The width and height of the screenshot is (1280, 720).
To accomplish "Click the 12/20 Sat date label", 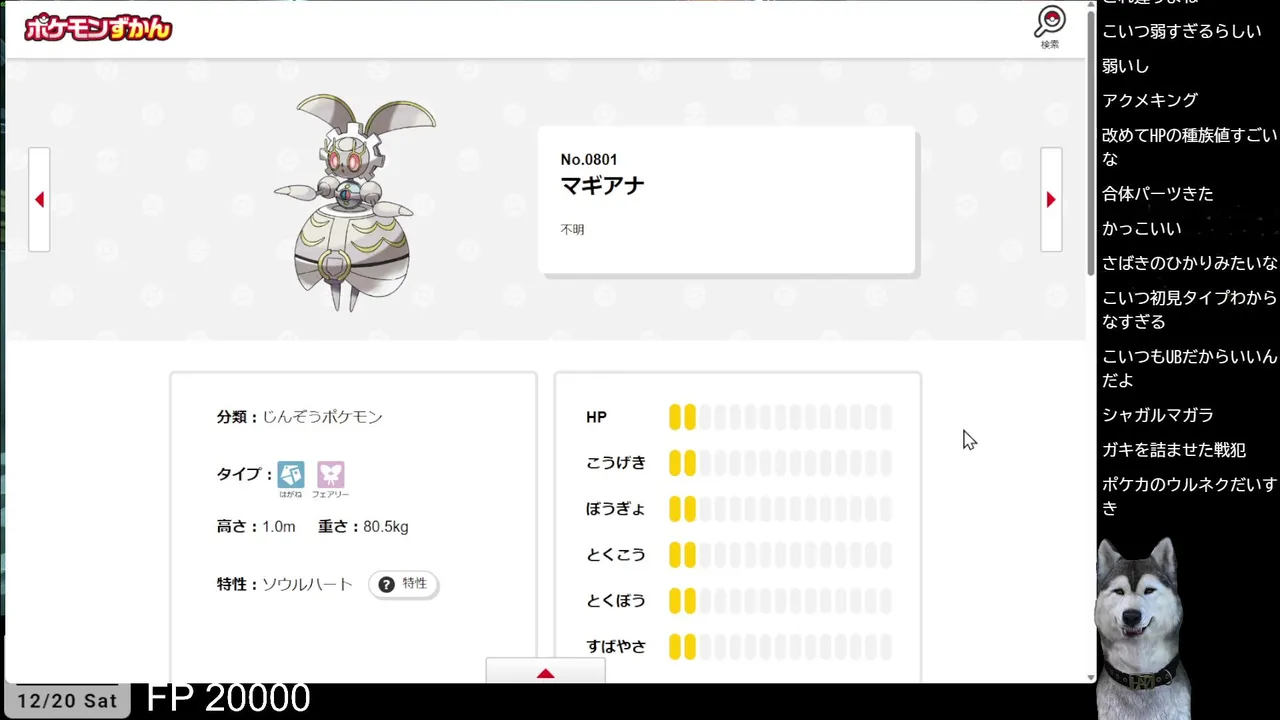I will point(67,701).
